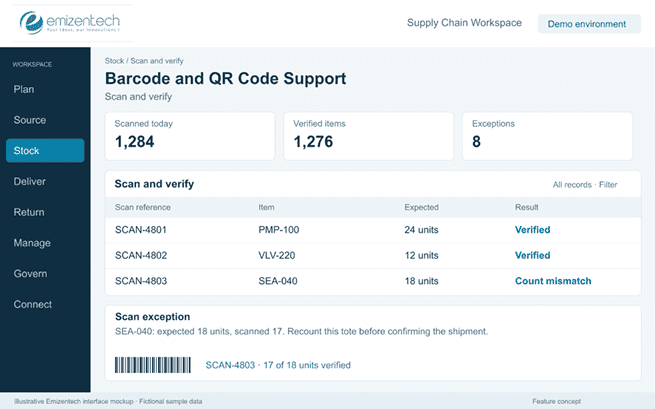Click the Item column header
The width and height of the screenshot is (655, 409).
point(266,208)
